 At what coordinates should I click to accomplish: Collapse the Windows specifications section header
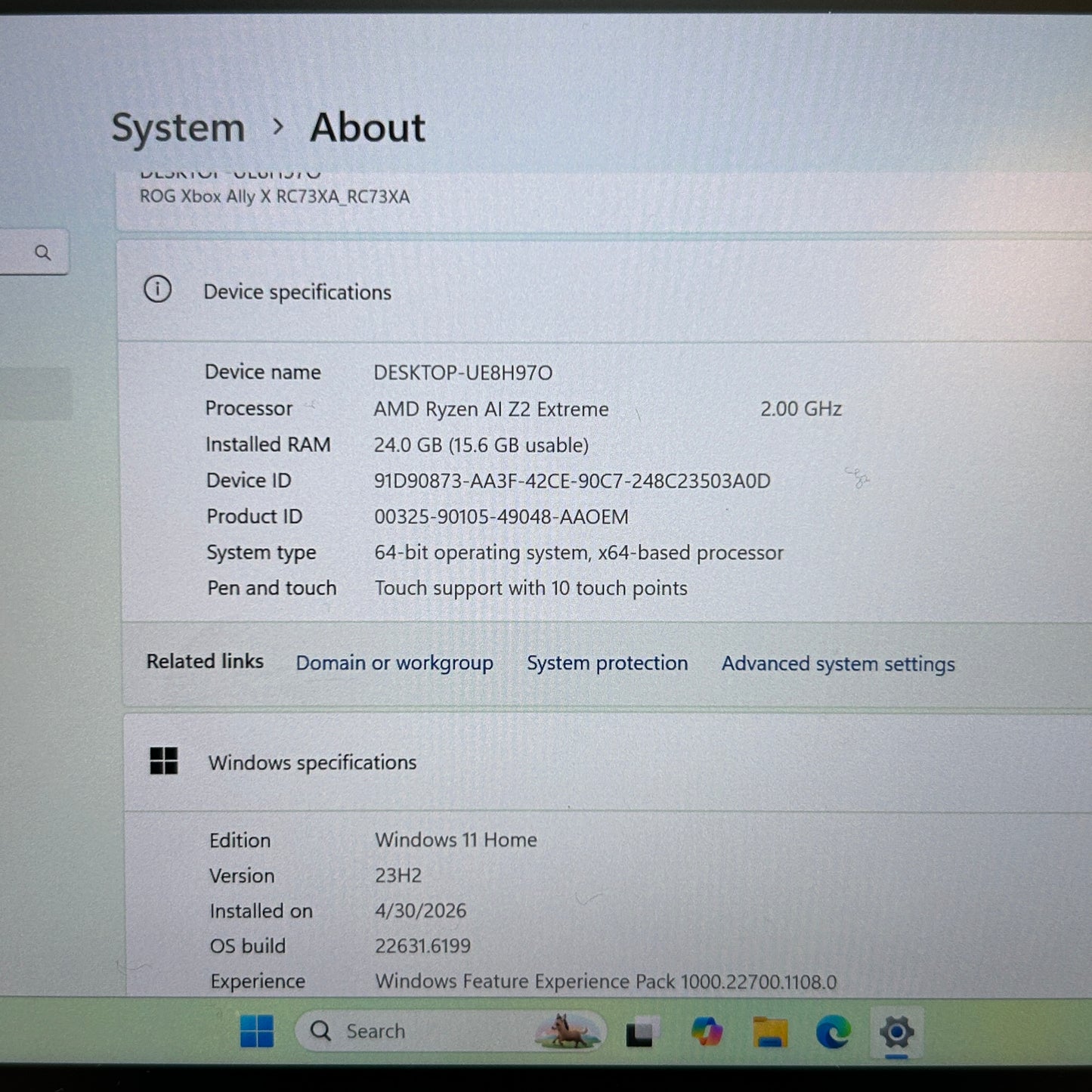607,763
